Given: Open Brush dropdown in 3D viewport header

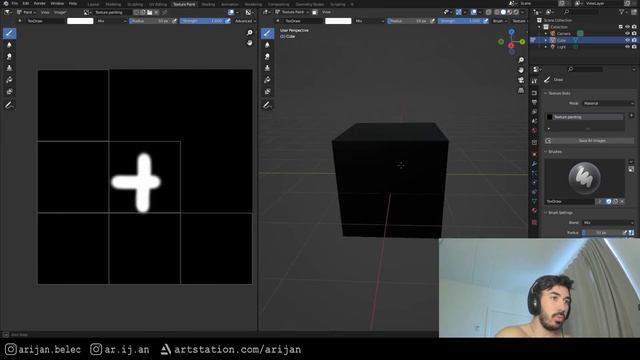Looking at the screenshot, I should click(x=499, y=21).
